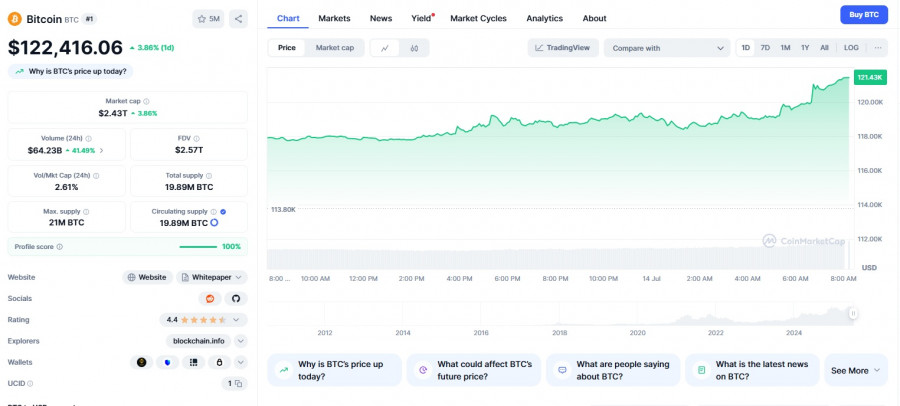Switch chart to Market cap mode
Viewport: 900px width, 406px height.
coord(335,48)
